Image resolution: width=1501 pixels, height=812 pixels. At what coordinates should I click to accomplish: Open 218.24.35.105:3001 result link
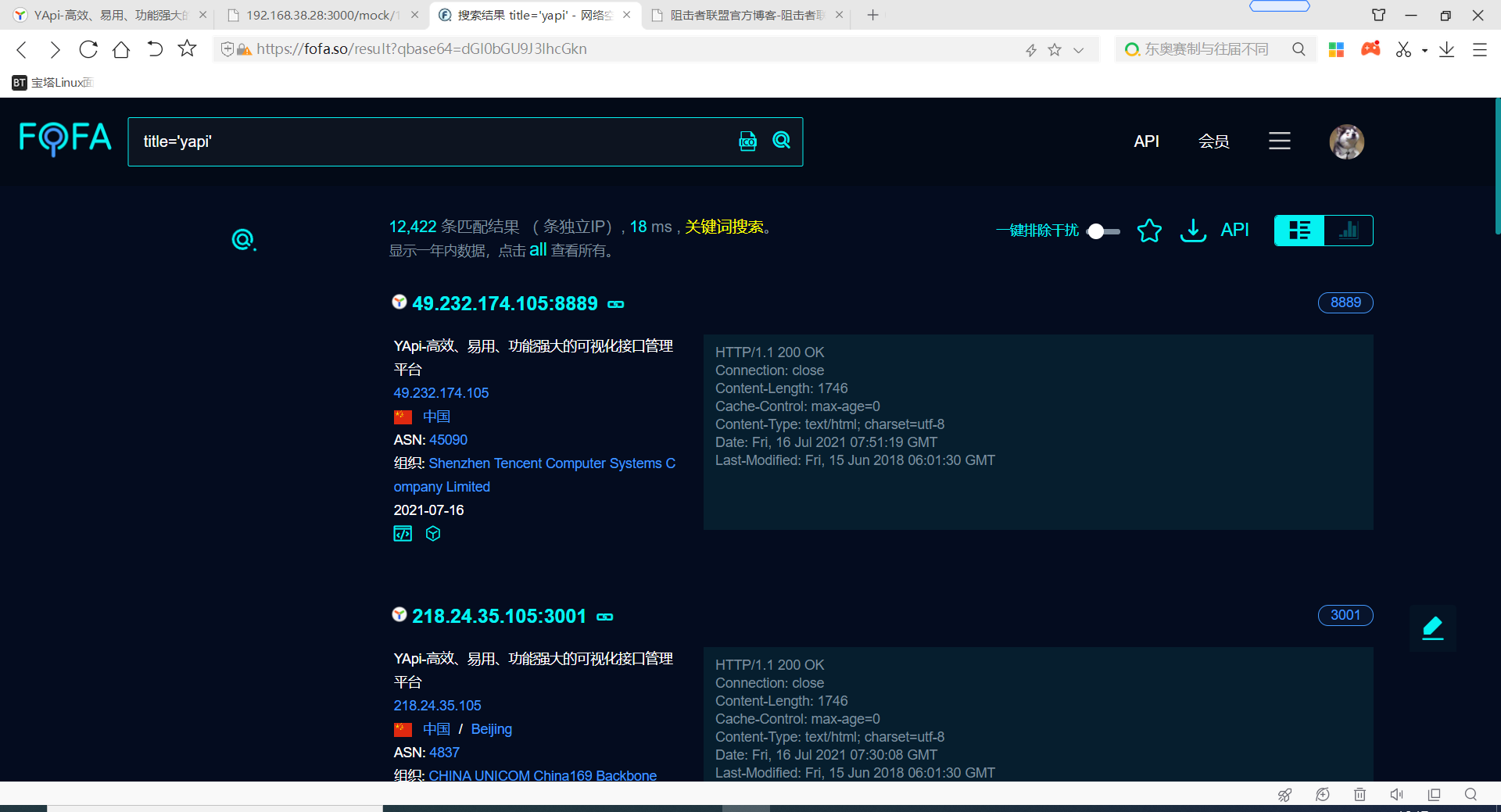coord(500,616)
